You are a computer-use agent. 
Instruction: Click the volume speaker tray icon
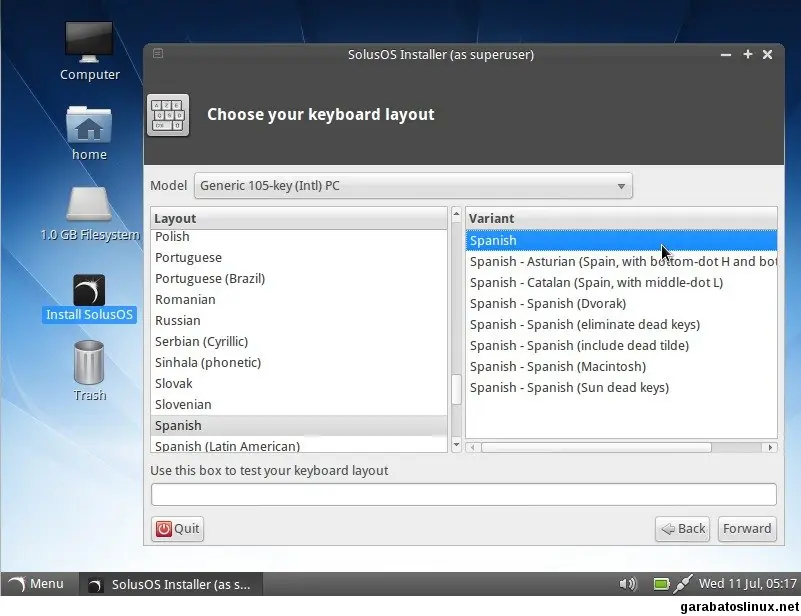coord(628,583)
